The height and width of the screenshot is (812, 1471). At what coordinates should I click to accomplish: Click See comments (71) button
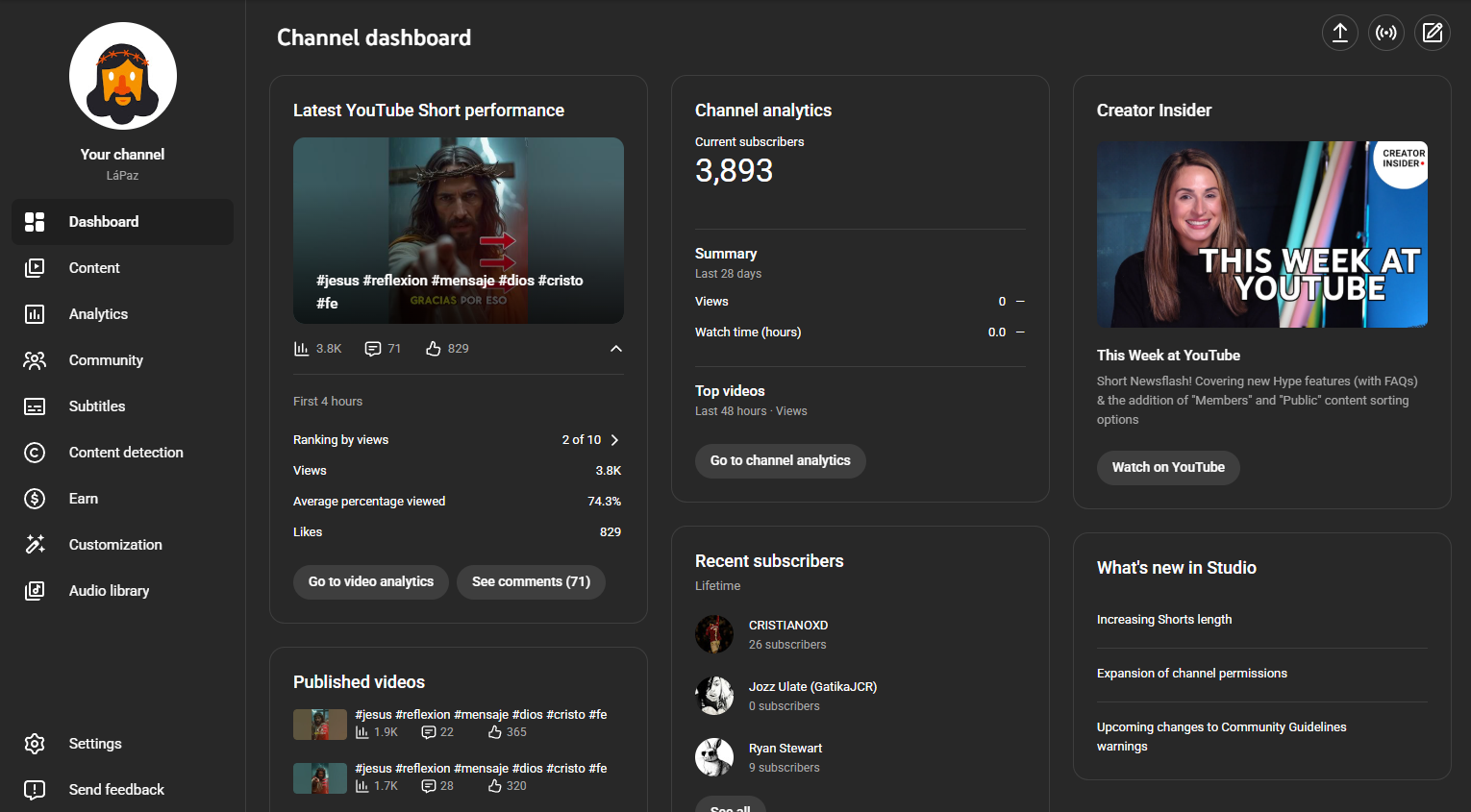[531, 582]
